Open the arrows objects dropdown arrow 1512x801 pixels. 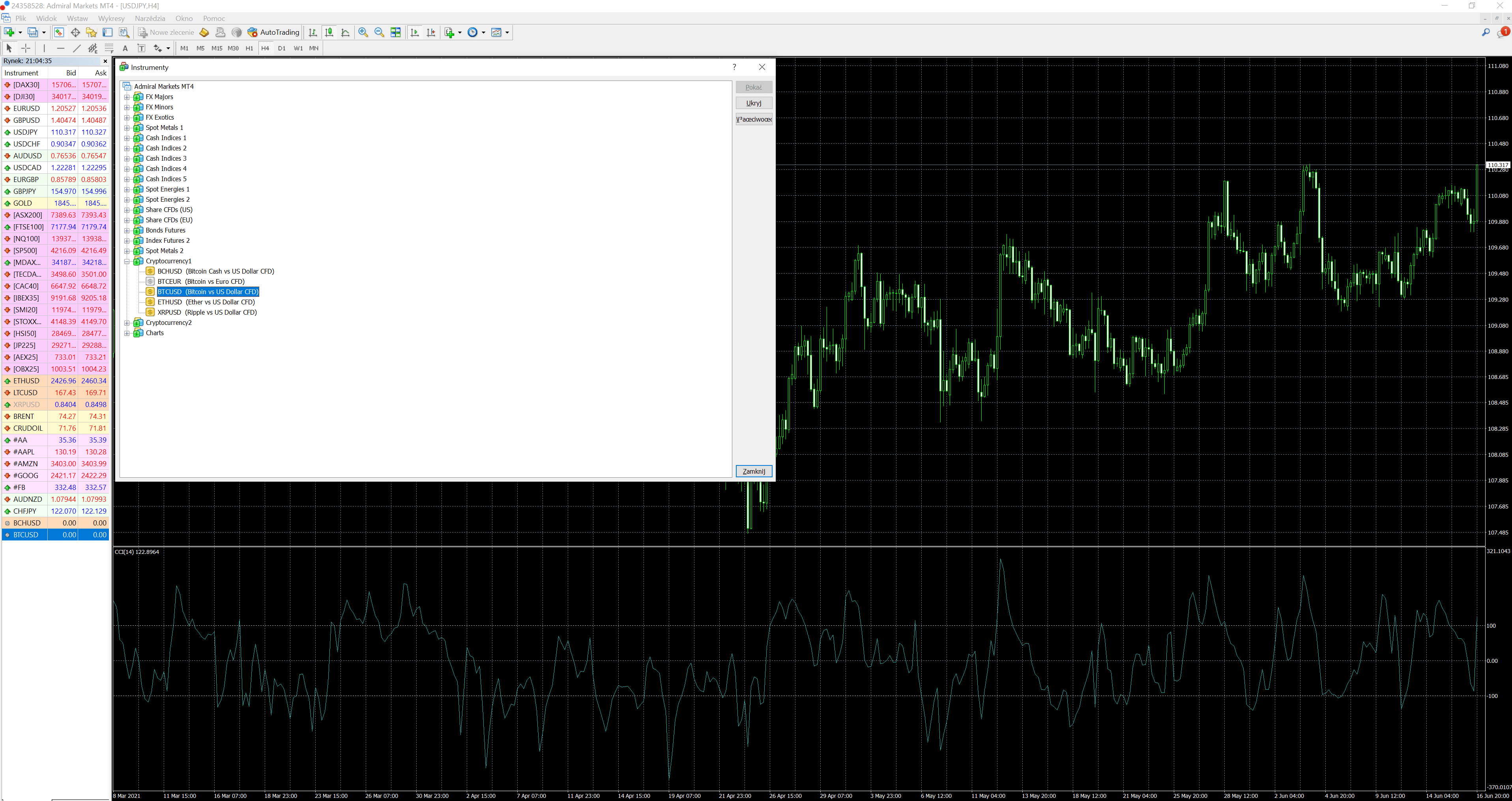(168, 48)
